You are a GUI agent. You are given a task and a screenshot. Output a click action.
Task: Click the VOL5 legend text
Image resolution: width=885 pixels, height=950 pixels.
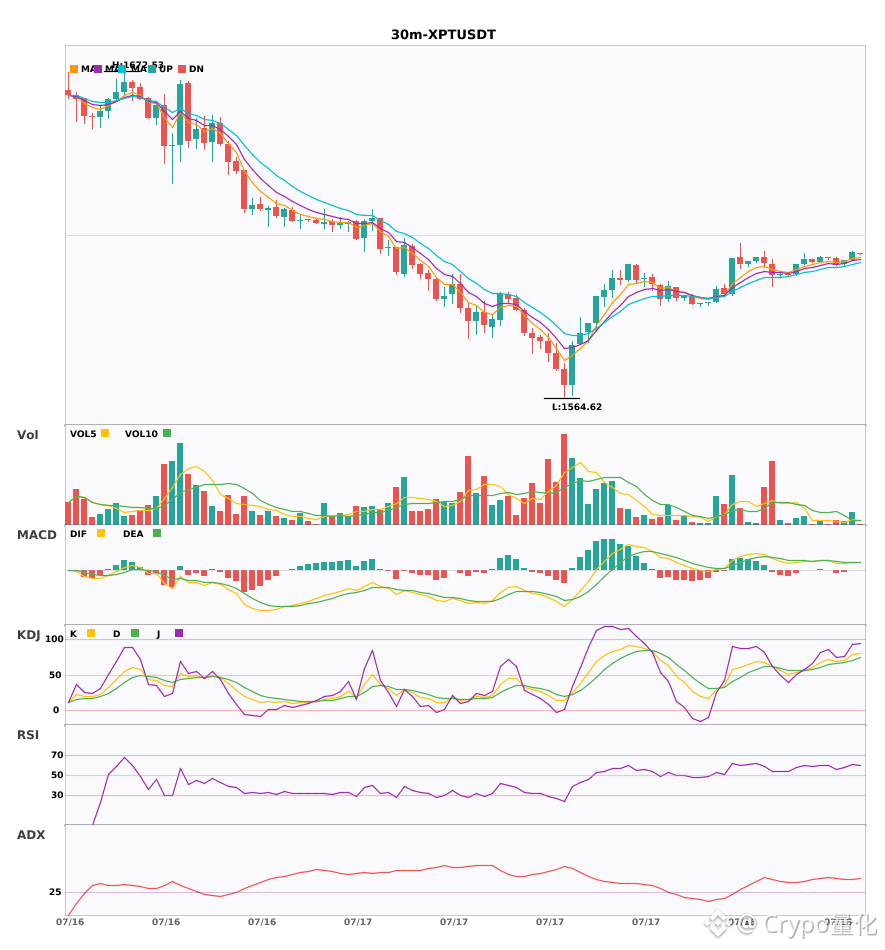coord(83,434)
